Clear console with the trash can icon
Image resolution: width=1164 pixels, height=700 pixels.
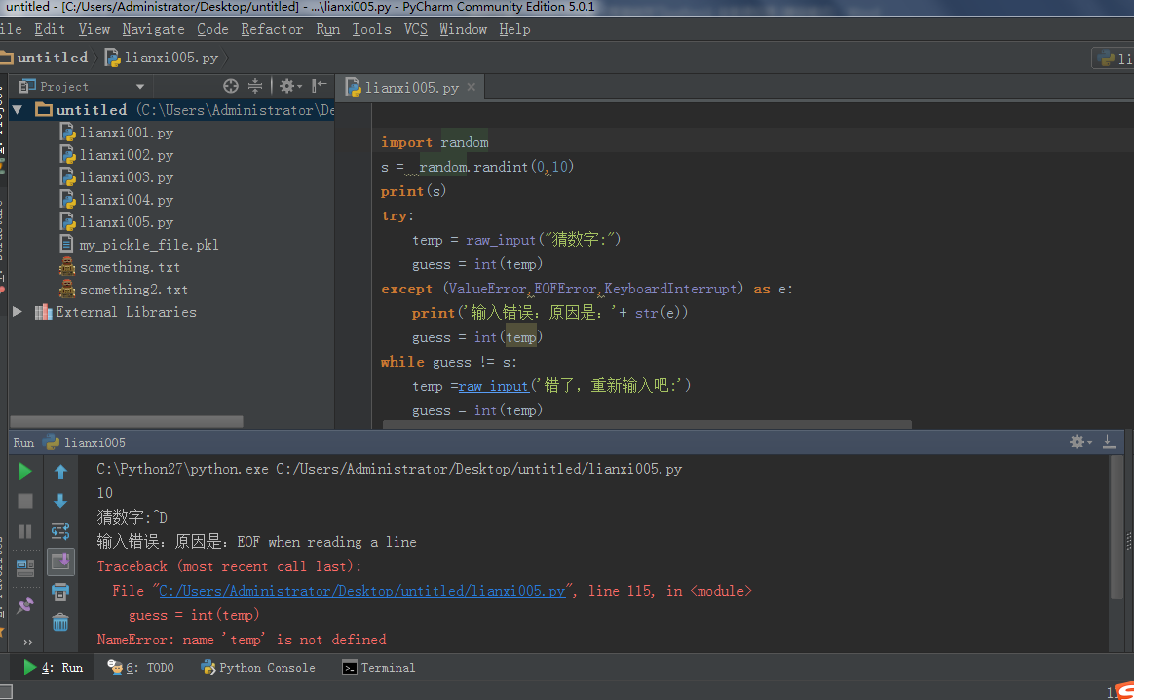click(61, 622)
